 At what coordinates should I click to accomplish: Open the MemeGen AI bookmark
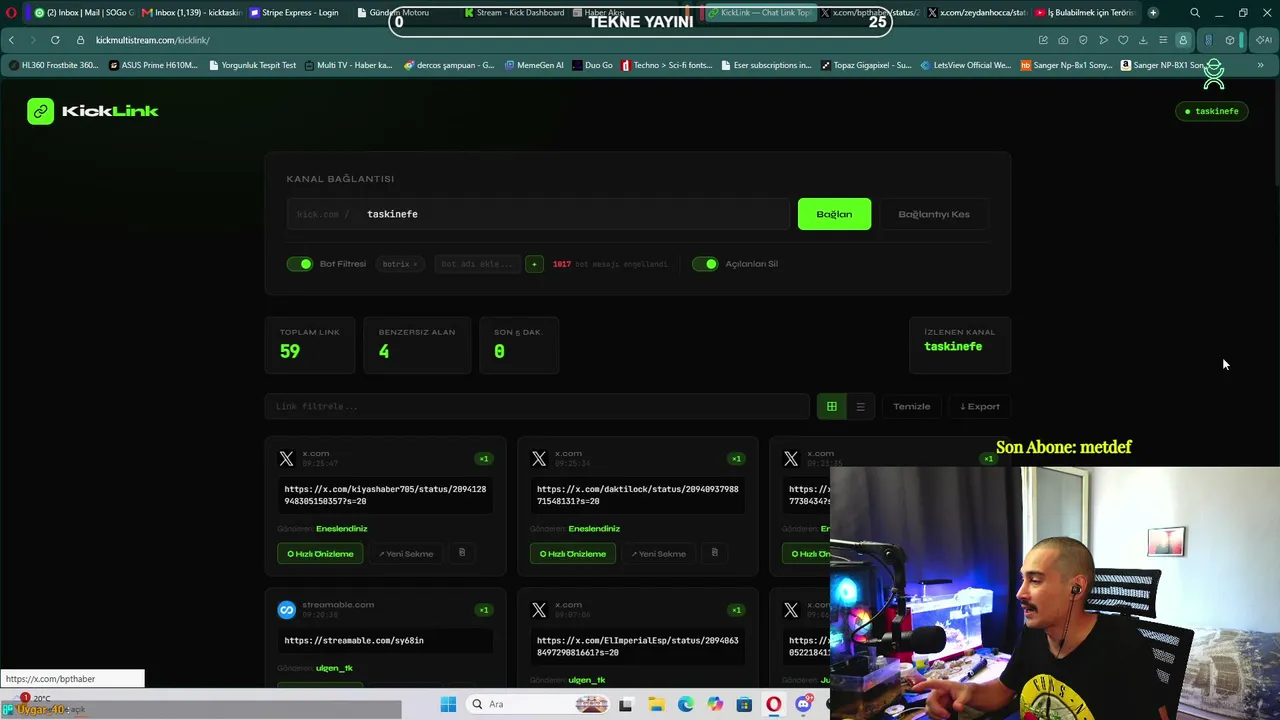[534, 65]
